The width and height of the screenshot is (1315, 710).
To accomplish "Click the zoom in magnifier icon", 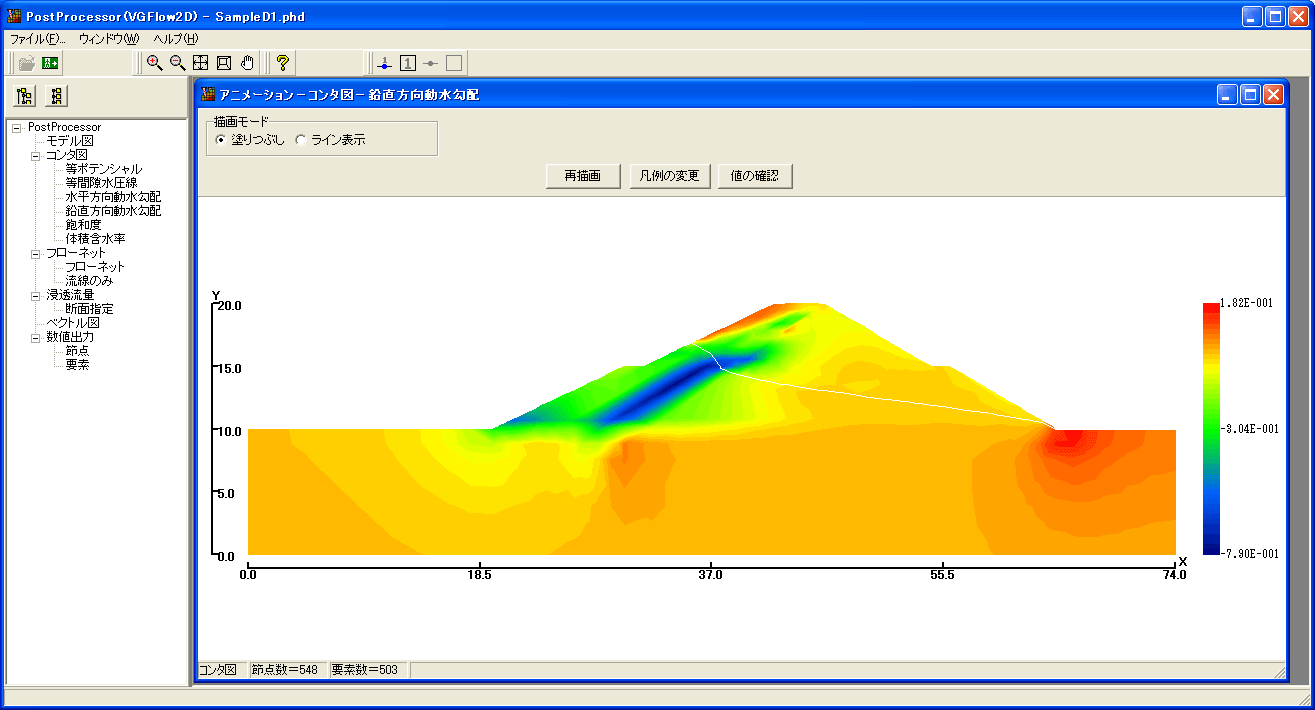I will pyautogui.click(x=154, y=63).
